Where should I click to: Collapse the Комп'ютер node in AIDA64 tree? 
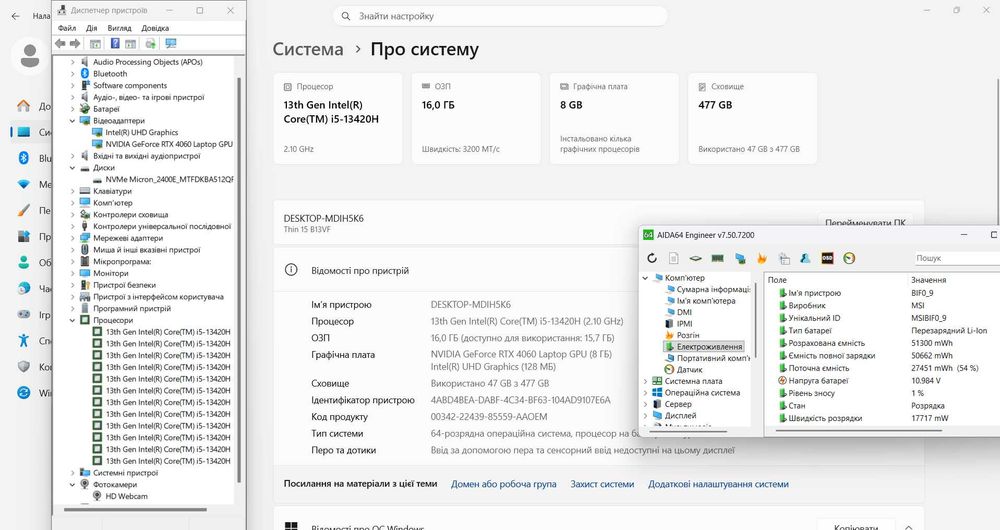pyautogui.click(x=645, y=278)
